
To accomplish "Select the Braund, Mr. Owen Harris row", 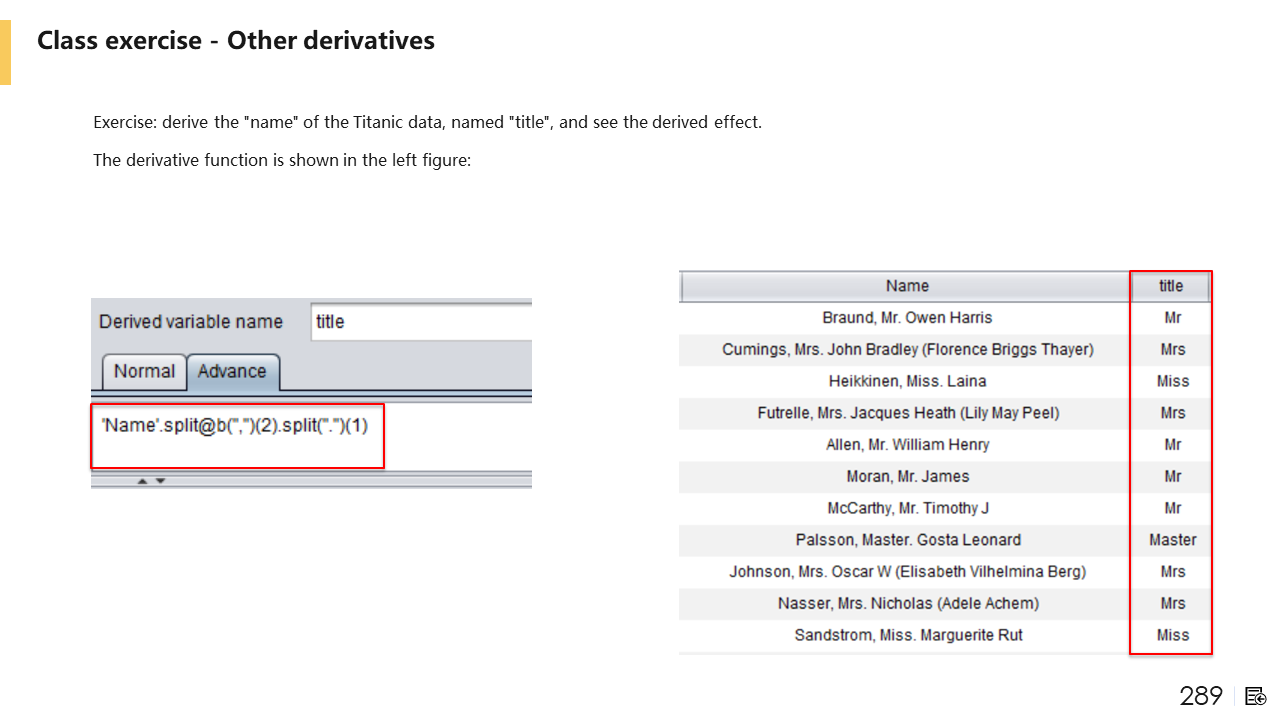I will coord(907,318).
